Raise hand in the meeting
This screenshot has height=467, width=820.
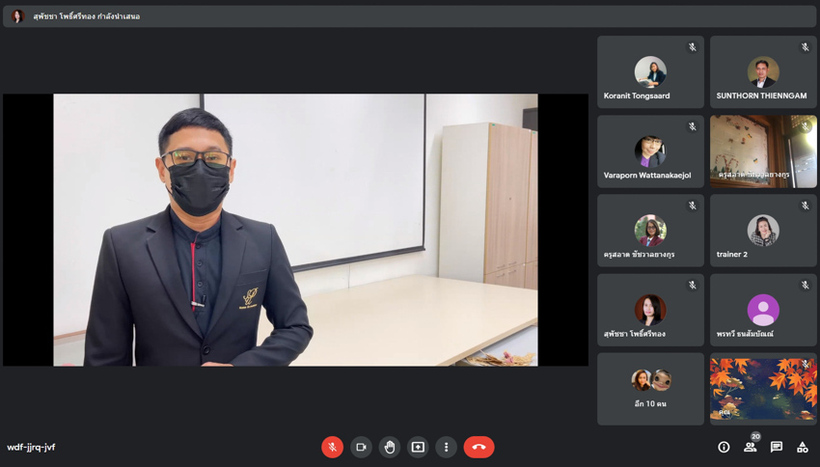tap(389, 447)
